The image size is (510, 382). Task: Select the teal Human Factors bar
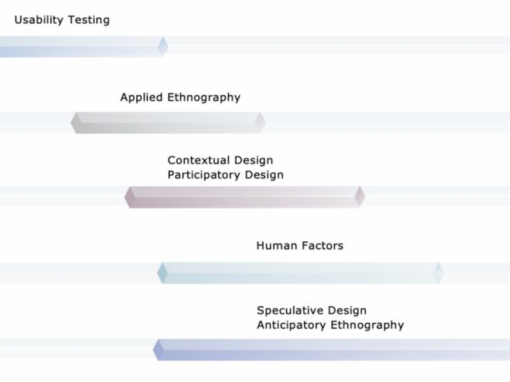click(300, 273)
